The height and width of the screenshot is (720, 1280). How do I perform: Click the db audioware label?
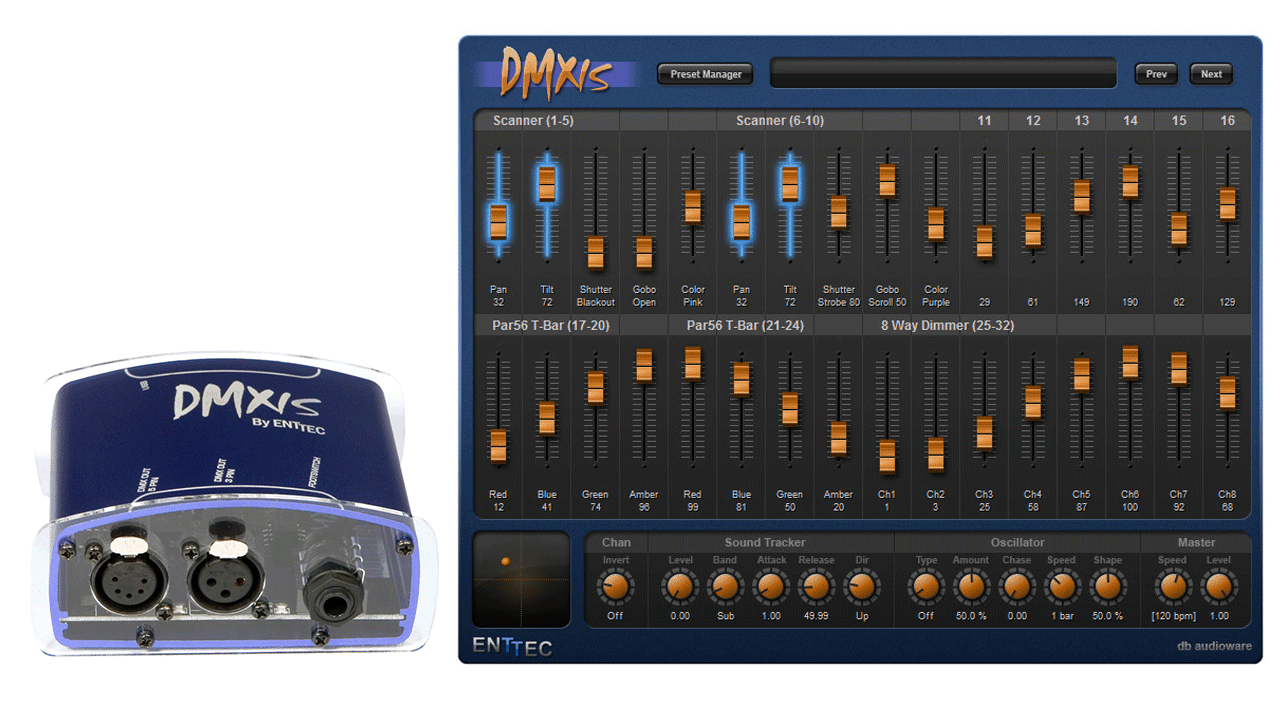click(1214, 646)
